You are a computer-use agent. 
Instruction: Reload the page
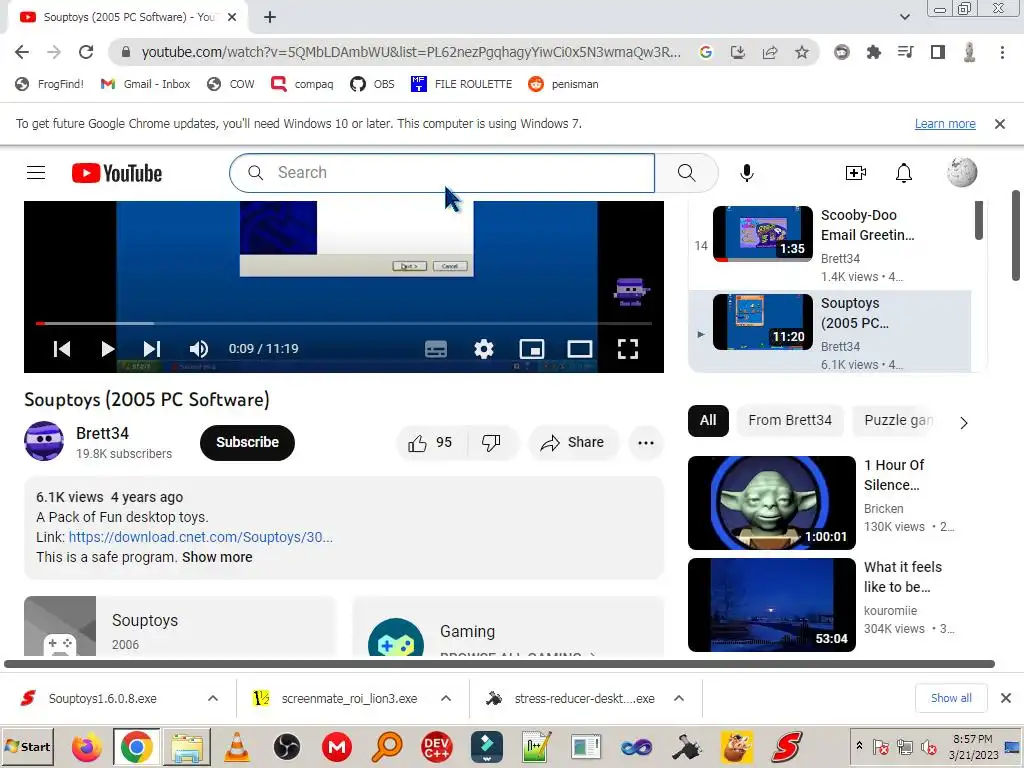click(x=86, y=52)
